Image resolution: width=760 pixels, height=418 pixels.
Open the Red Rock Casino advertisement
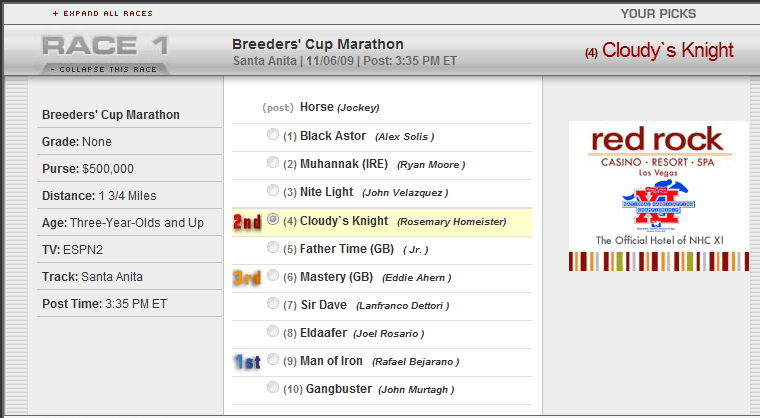(659, 196)
